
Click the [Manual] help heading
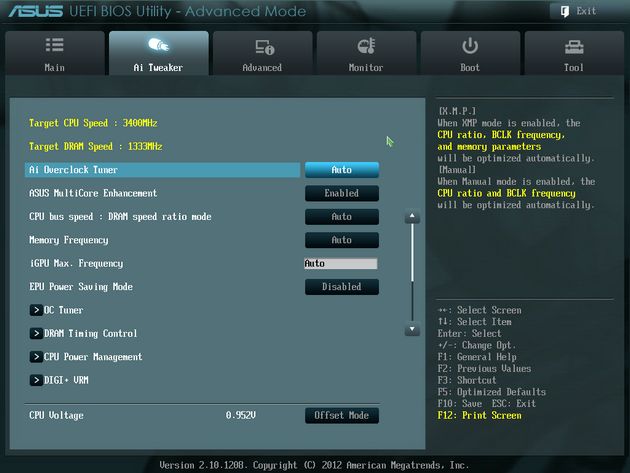[x=457, y=170]
